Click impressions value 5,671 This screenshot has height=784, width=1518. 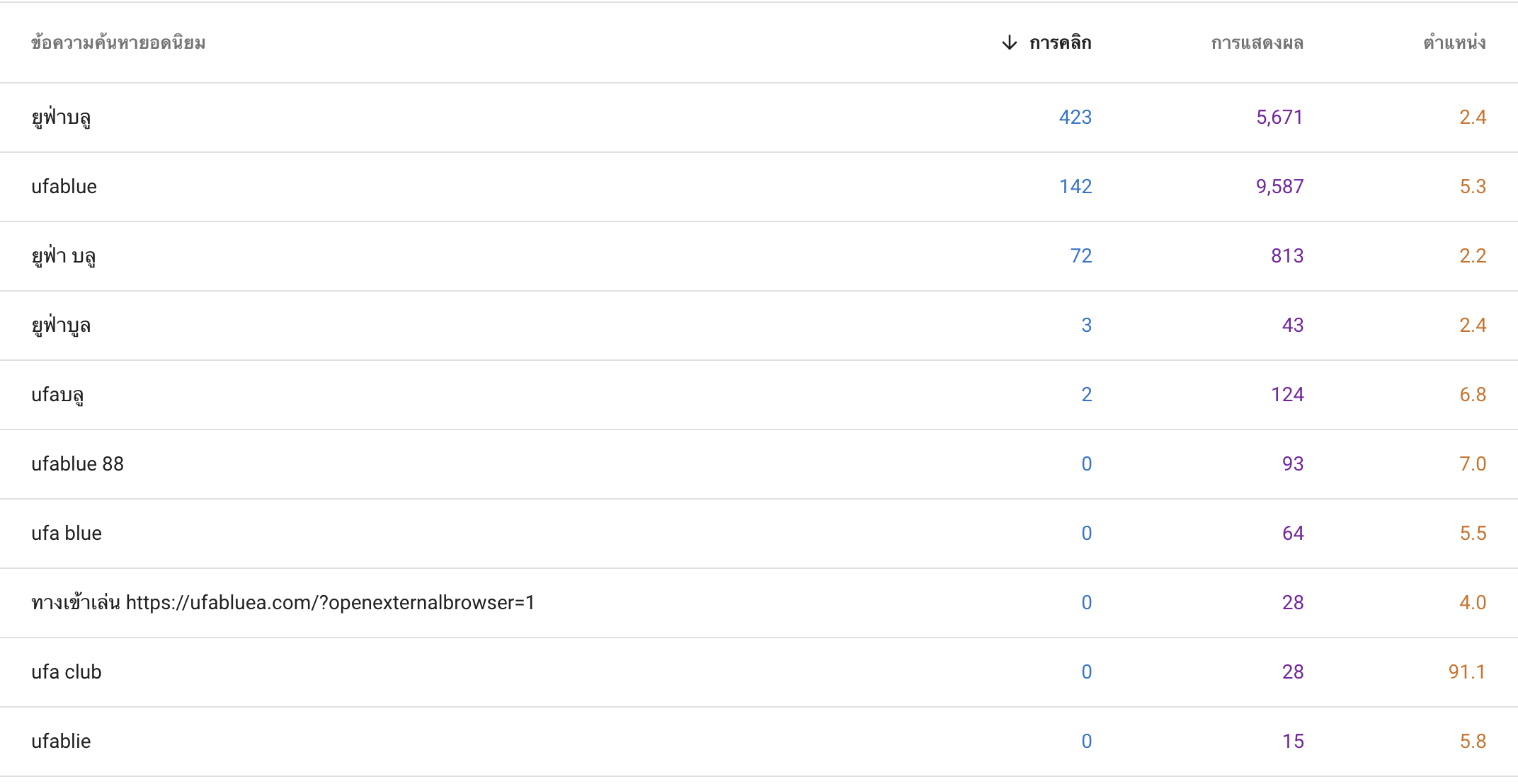click(x=1279, y=117)
